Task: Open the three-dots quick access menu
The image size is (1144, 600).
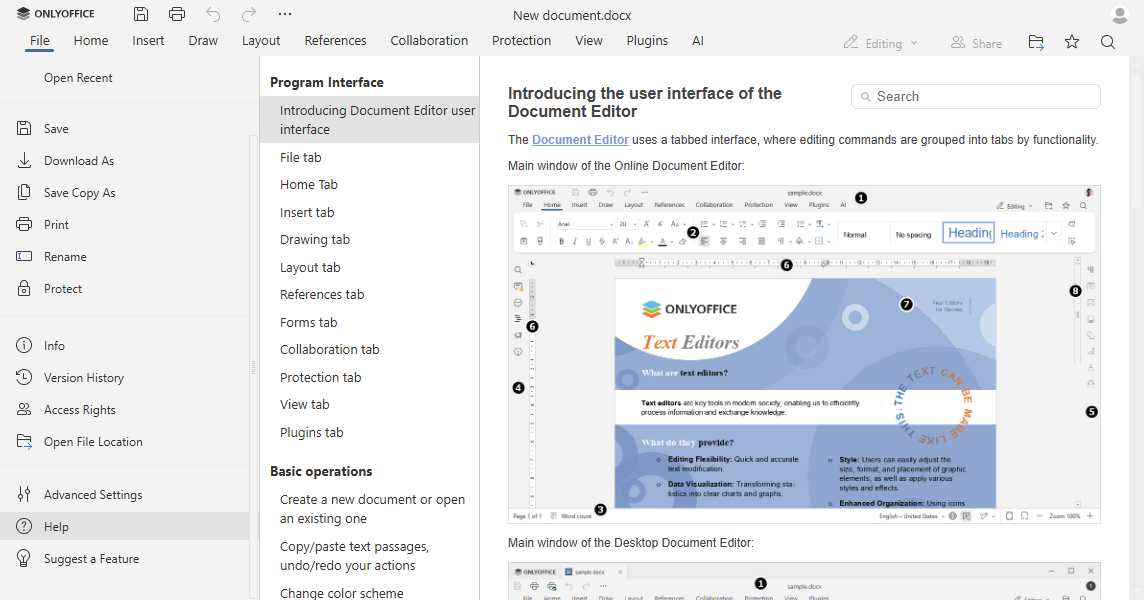Action: tap(285, 14)
